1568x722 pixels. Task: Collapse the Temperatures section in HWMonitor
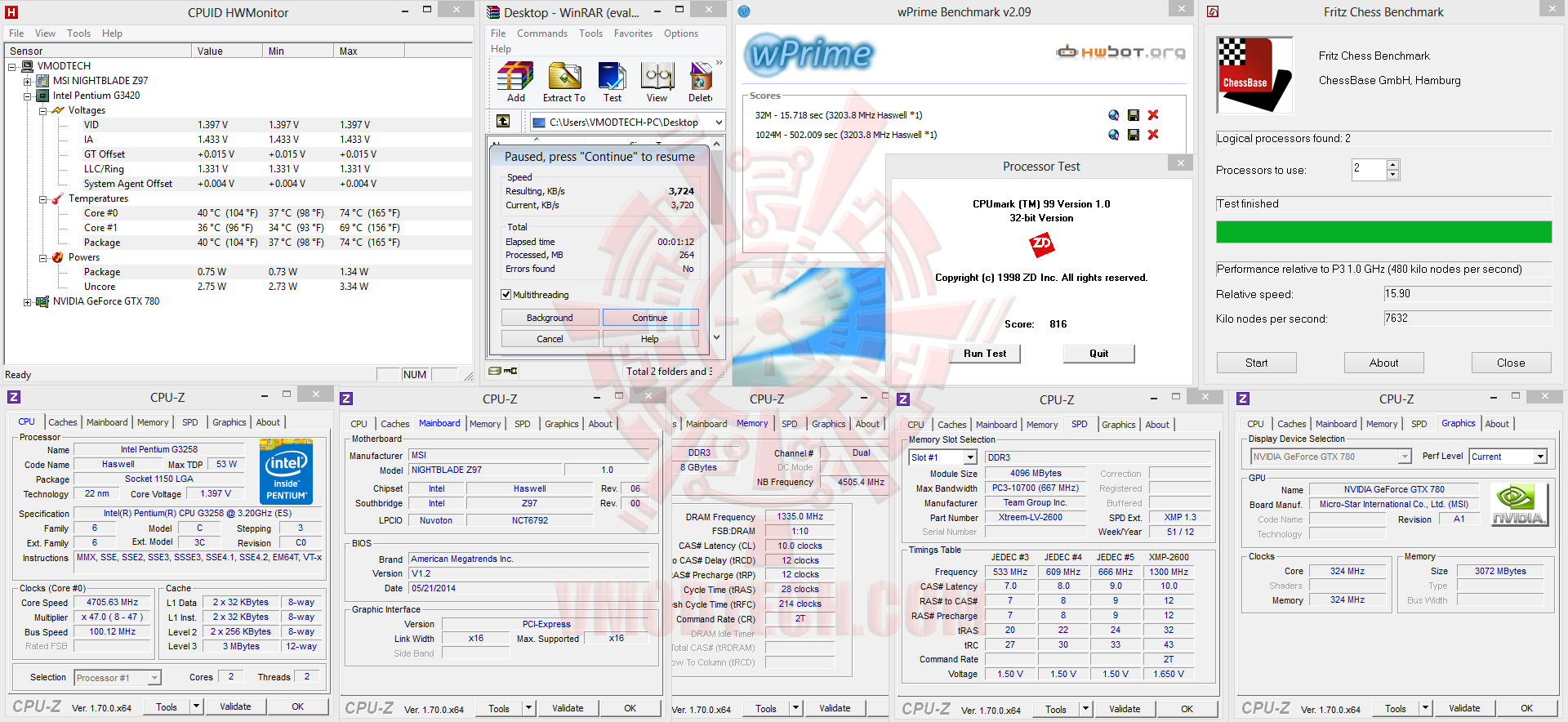tap(42, 198)
